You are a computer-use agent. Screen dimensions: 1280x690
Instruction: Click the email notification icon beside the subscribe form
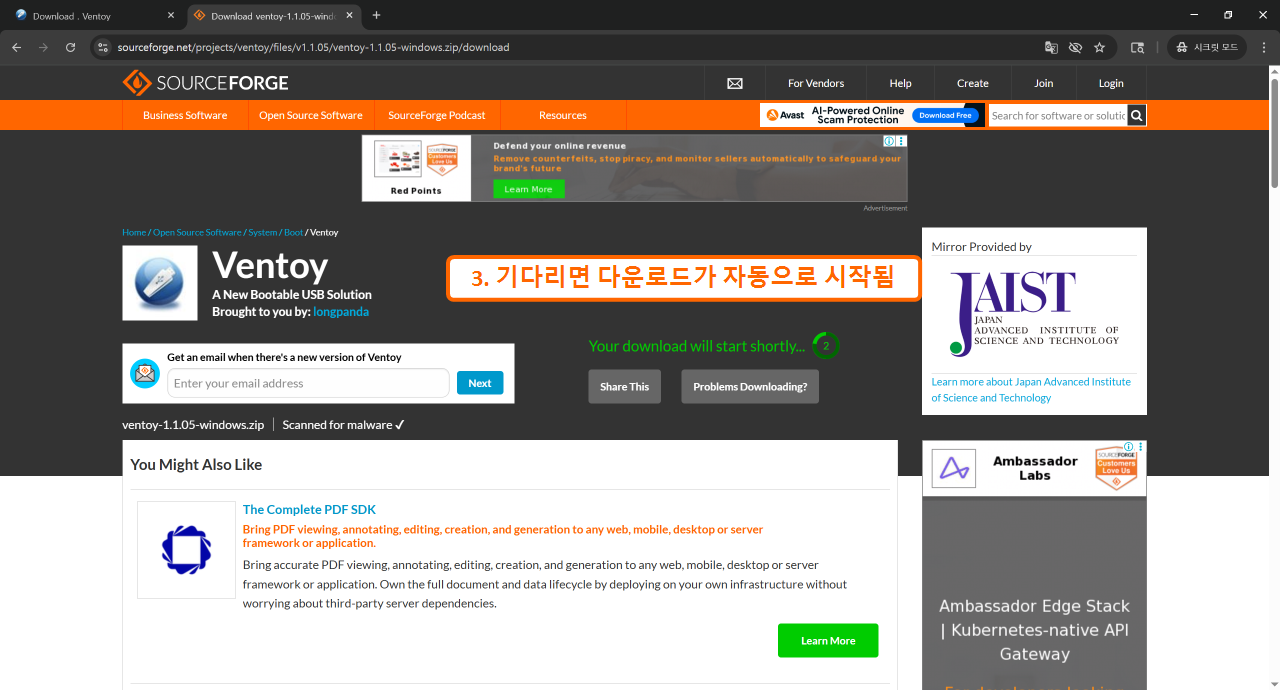(x=145, y=373)
